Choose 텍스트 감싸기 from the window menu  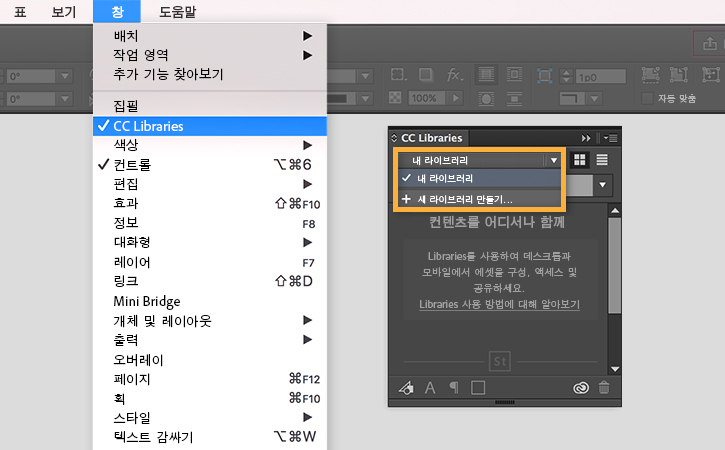point(210,437)
